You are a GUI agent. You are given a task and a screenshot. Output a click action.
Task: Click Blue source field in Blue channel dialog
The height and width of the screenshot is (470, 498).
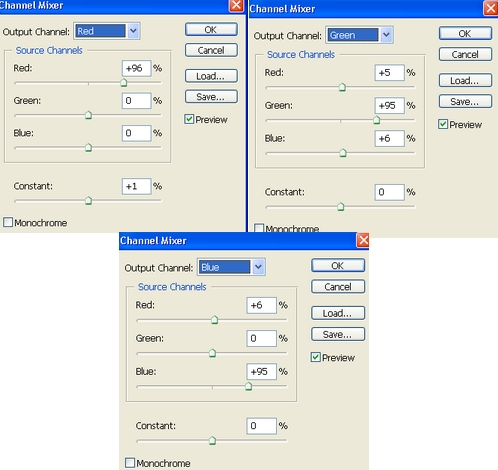coord(262,371)
